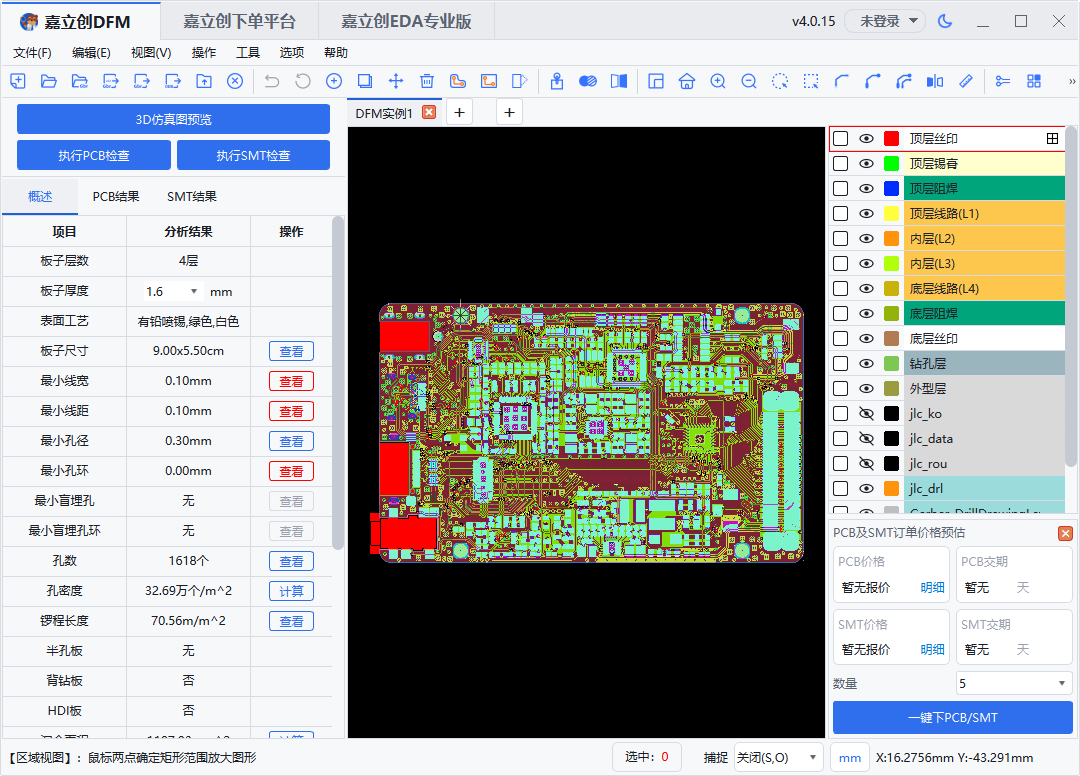Image resolution: width=1080 pixels, height=776 pixels.
Task: Click the split view book icon
Action: [619, 81]
